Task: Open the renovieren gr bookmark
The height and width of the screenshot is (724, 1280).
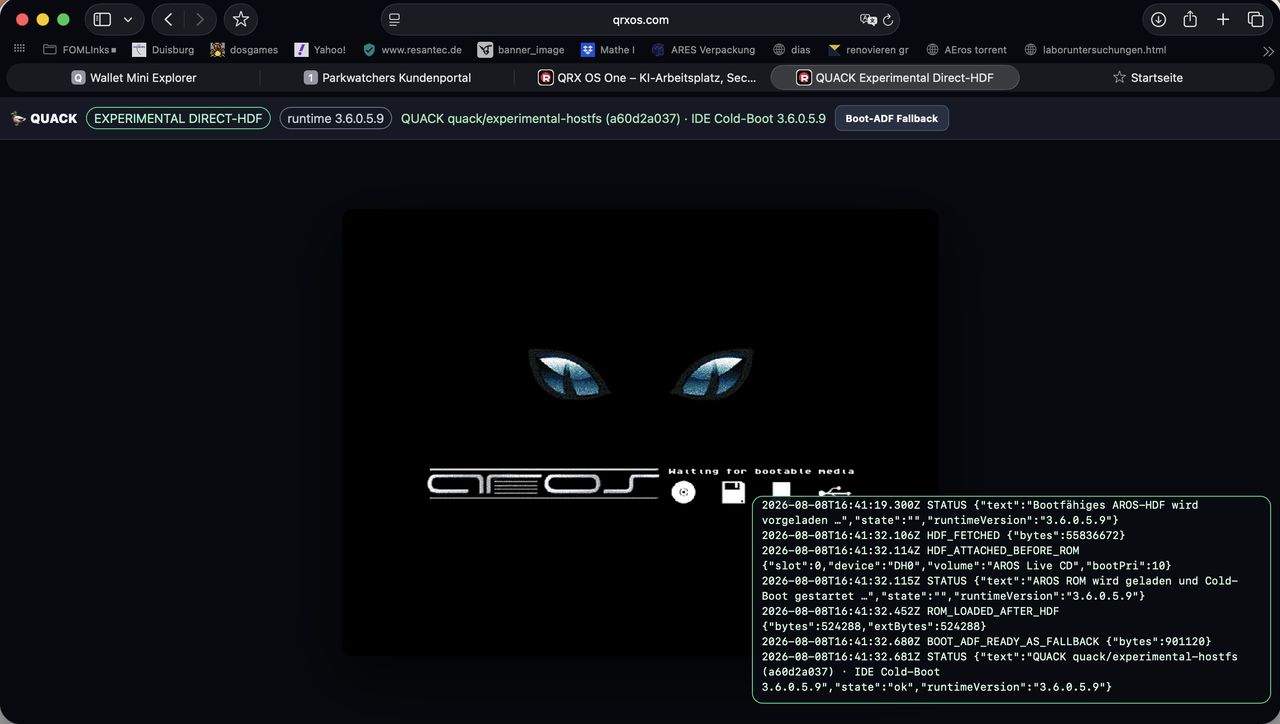Action: [868, 50]
